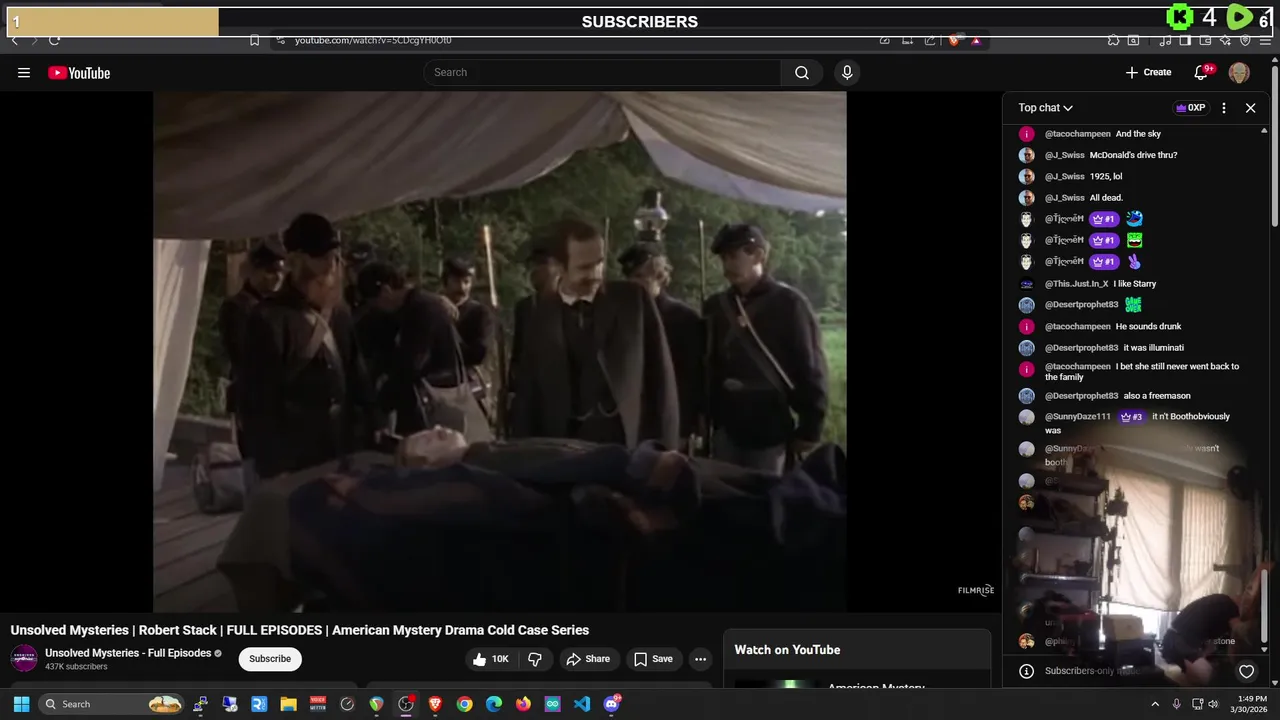This screenshot has height=720, width=1280.
Task: Open Brave browser in the taskbar
Action: [x=435, y=704]
